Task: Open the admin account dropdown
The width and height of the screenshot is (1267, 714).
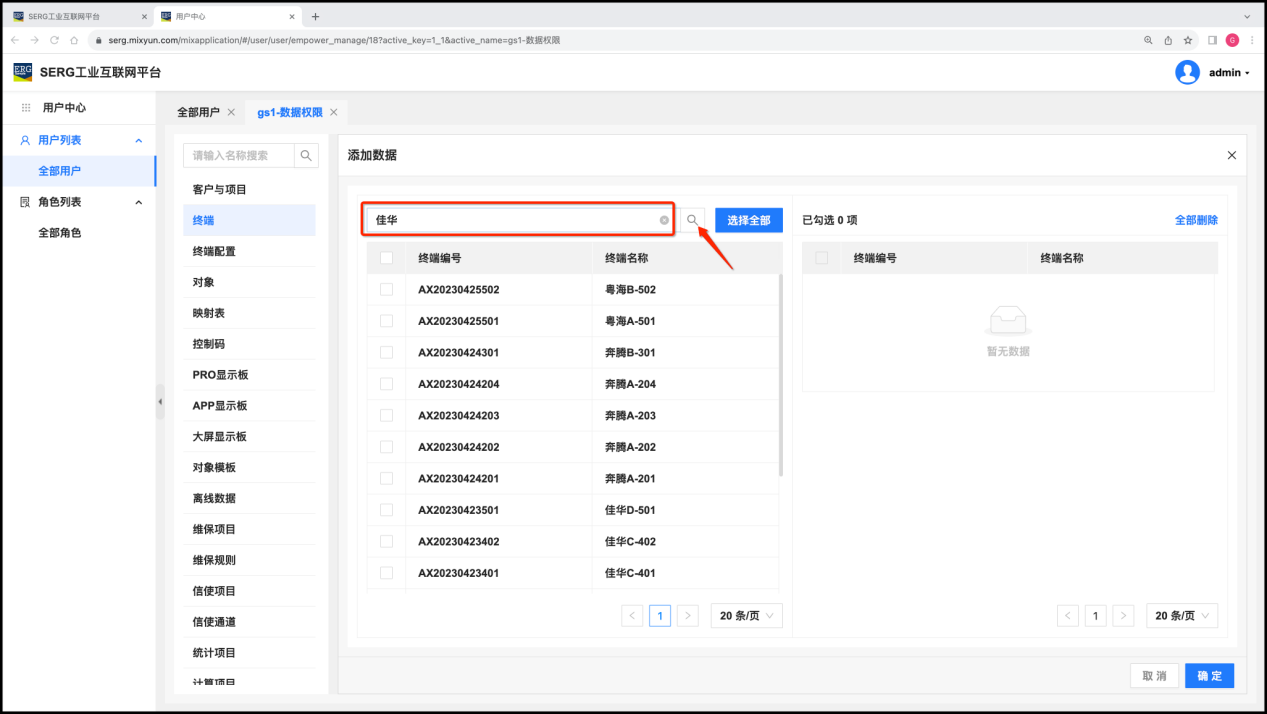Action: 1229,73
